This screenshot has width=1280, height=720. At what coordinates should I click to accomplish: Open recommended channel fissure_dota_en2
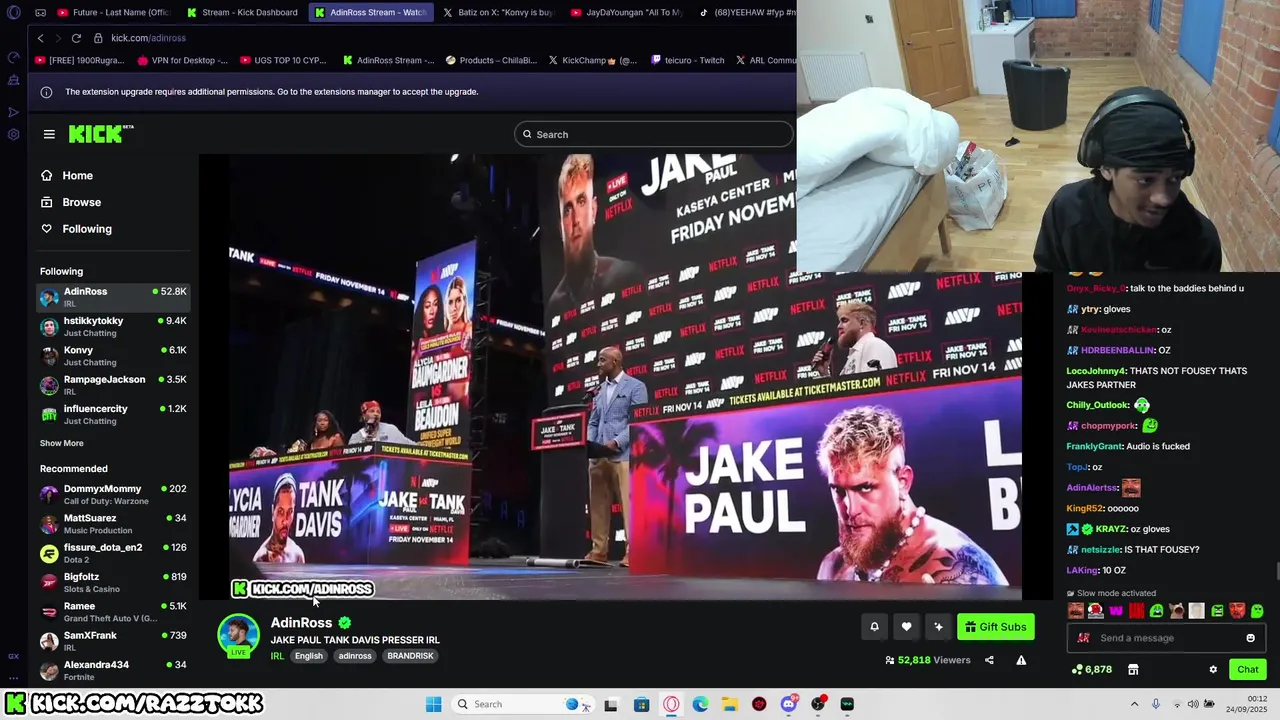(x=113, y=553)
